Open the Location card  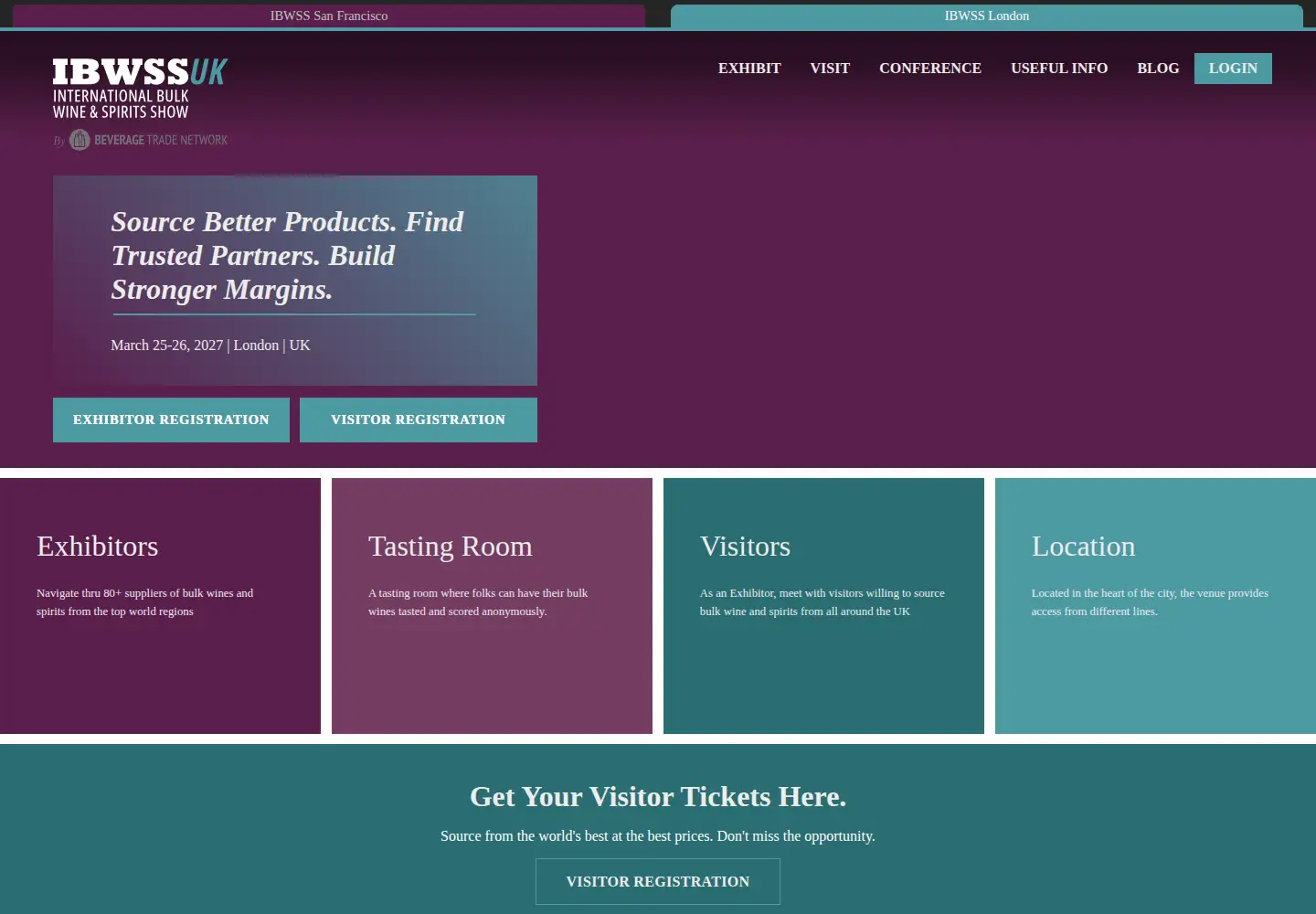pyautogui.click(x=1155, y=606)
